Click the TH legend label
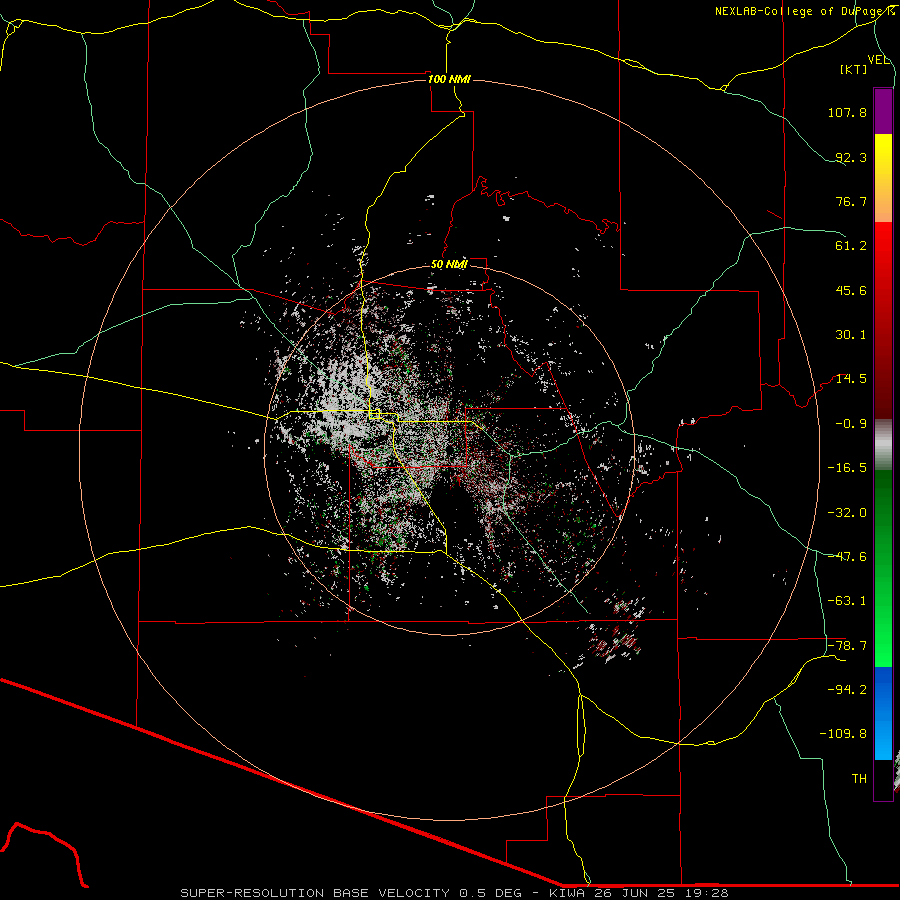 pos(859,779)
